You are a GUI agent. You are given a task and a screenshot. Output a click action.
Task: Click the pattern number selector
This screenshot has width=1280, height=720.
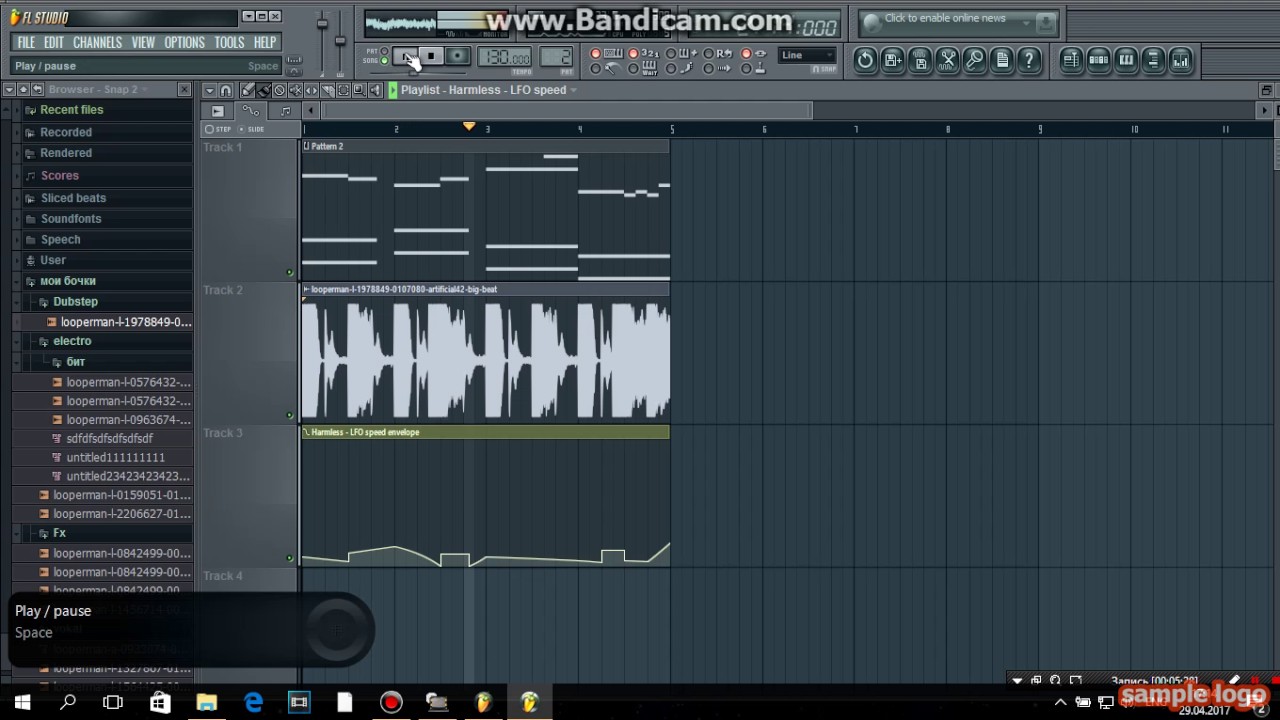click(556, 57)
